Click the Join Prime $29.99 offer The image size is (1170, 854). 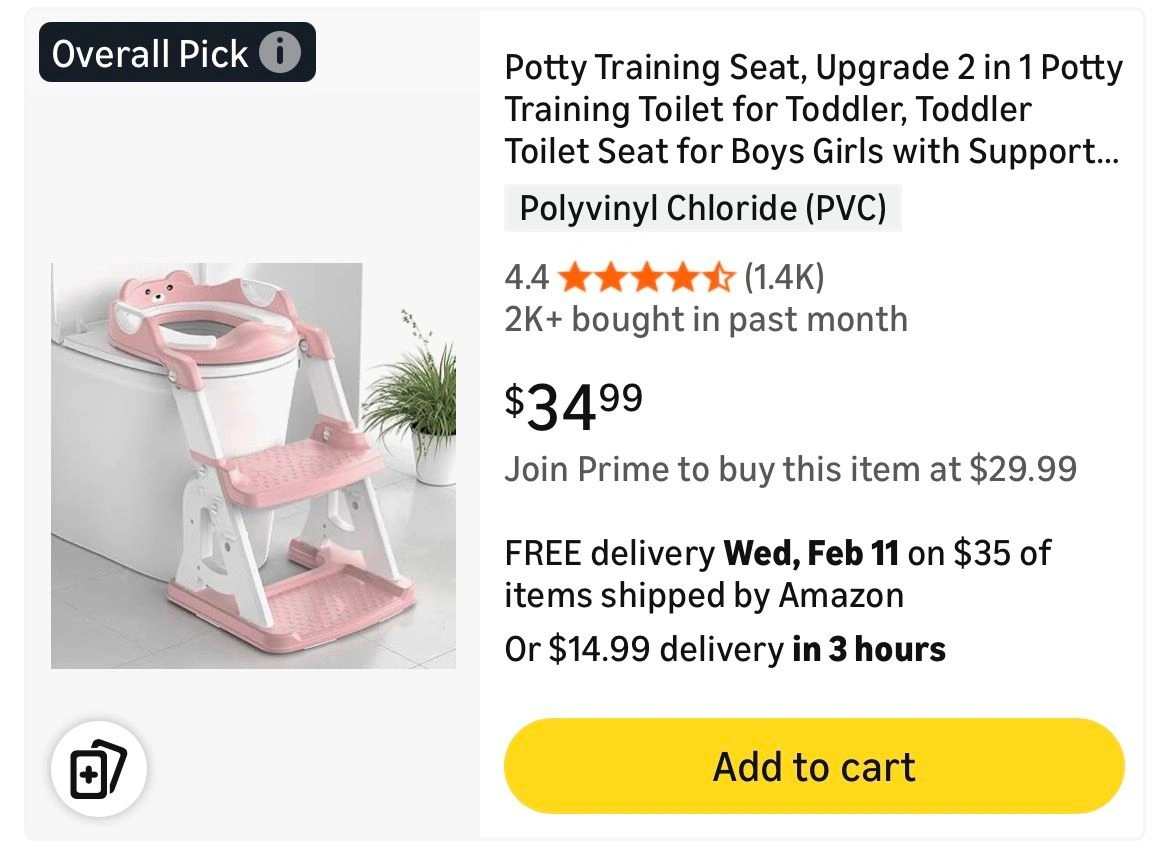[790, 469]
